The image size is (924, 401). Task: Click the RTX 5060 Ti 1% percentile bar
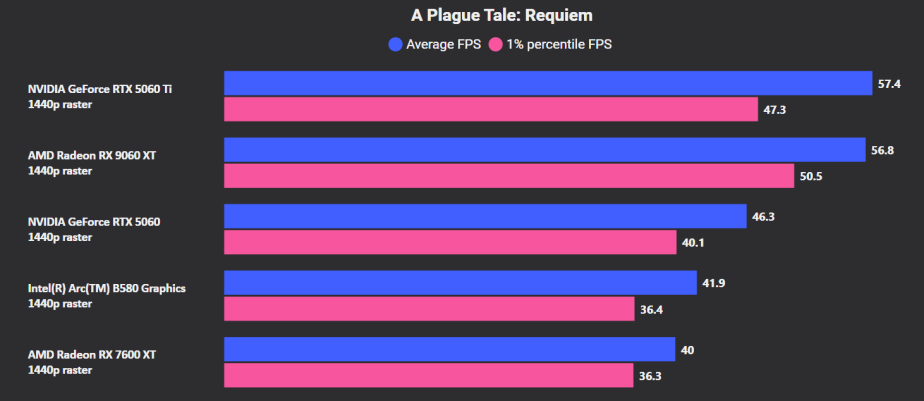click(x=491, y=109)
